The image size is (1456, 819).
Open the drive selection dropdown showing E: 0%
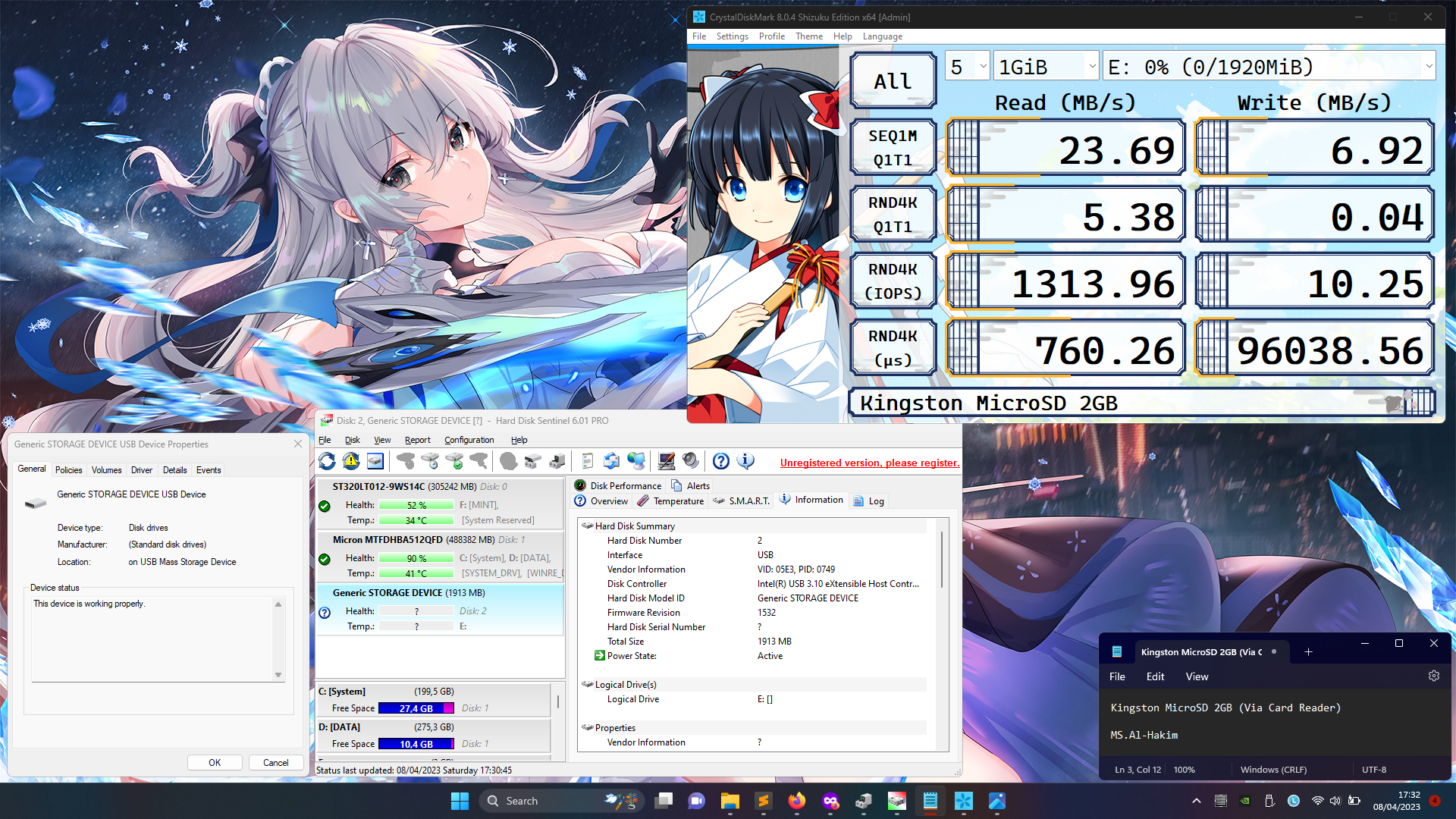coord(1269,67)
